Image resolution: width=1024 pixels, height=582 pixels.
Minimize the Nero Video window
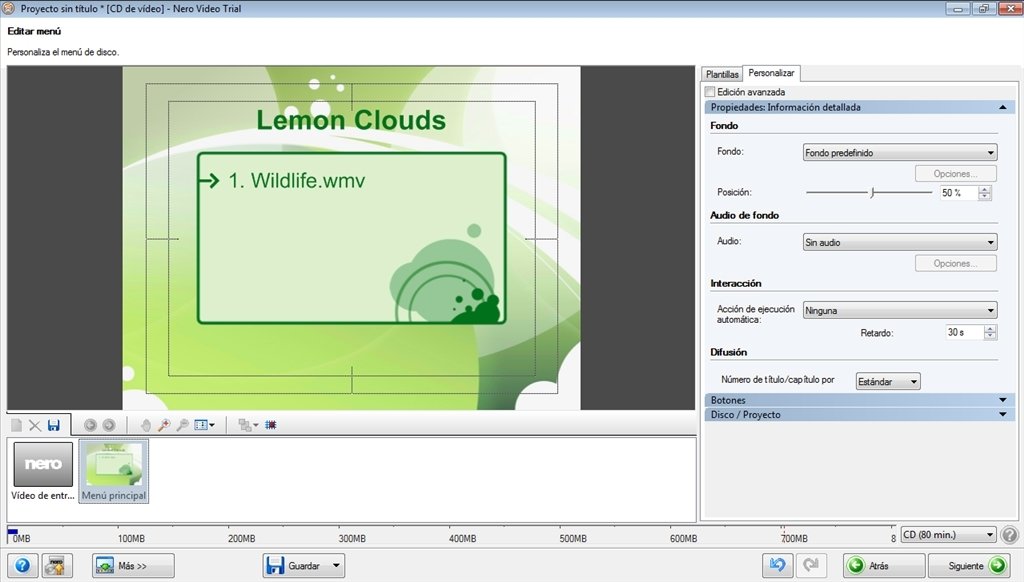point(958,8)
